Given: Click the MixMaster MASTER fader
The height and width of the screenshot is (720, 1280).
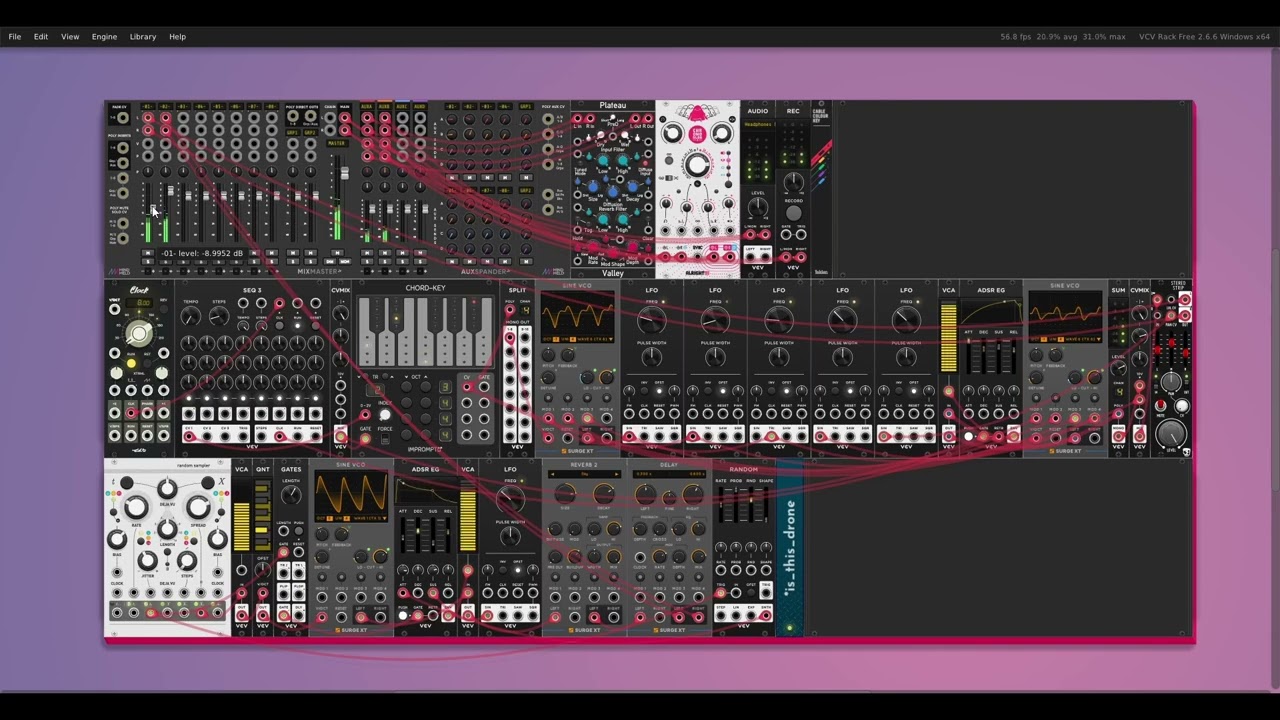Looking at the screenshot, I should click(x=345, y=173).
